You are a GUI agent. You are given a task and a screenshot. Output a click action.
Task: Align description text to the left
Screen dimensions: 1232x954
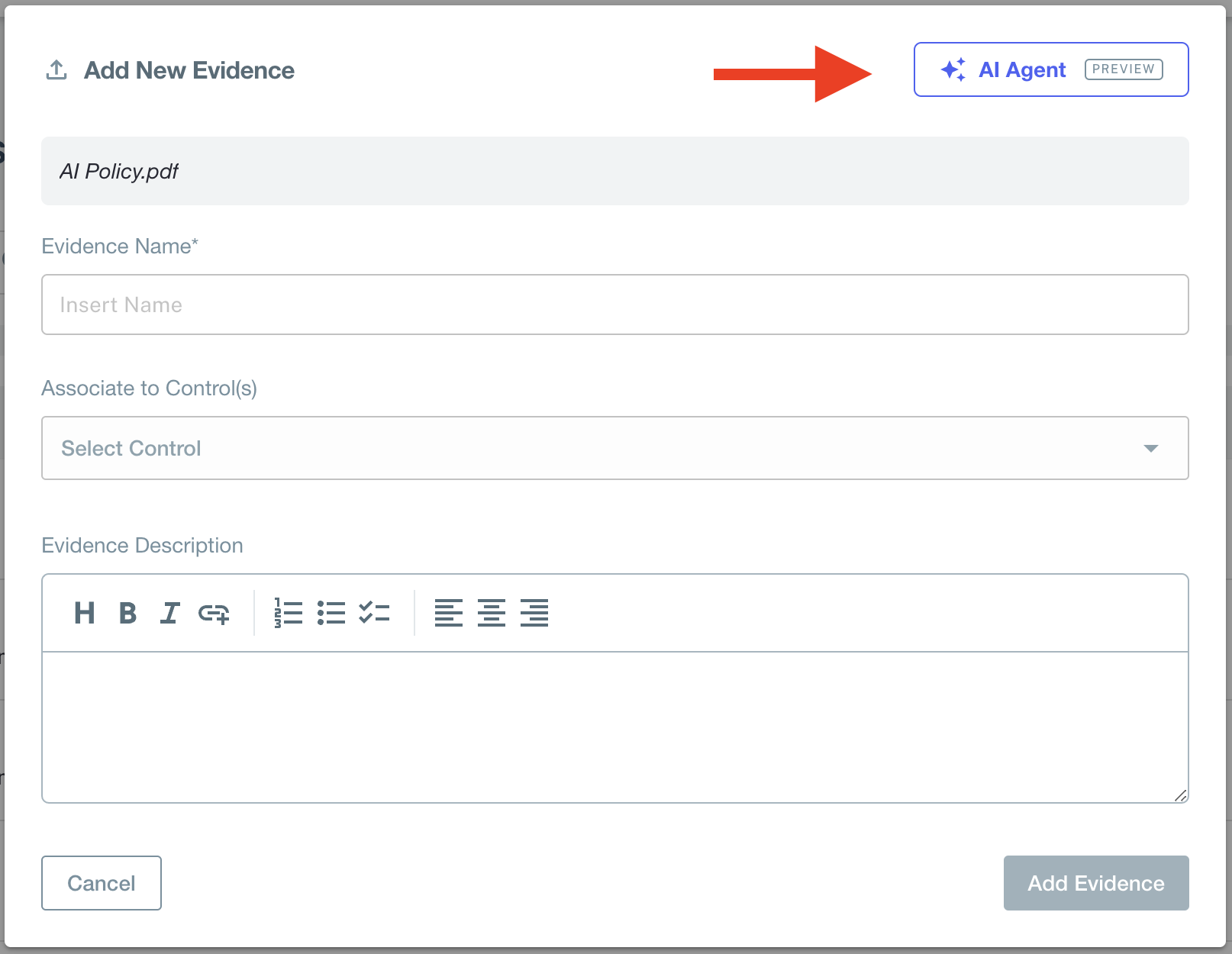[449, 613]
